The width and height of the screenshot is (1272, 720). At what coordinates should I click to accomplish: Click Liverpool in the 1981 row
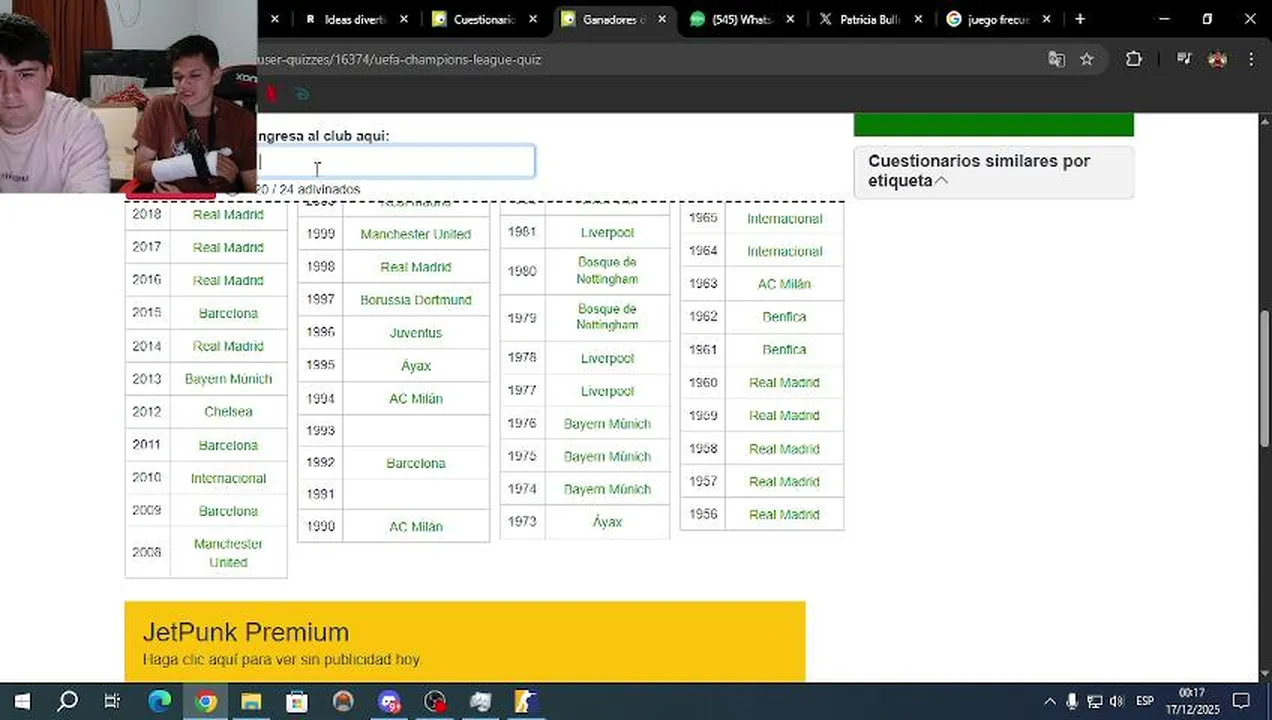click(x=607, y=233)
